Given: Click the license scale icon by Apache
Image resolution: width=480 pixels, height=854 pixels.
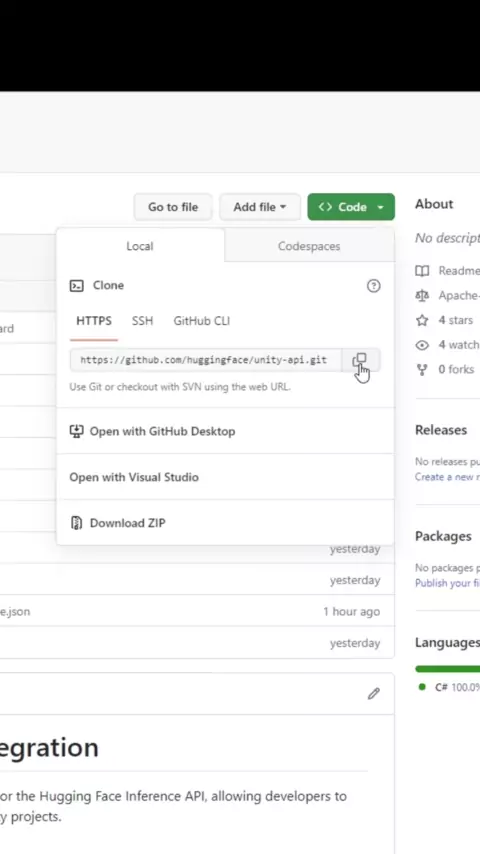Looking at the screenshot, I should pyautogui.click(x=422, y=295).
